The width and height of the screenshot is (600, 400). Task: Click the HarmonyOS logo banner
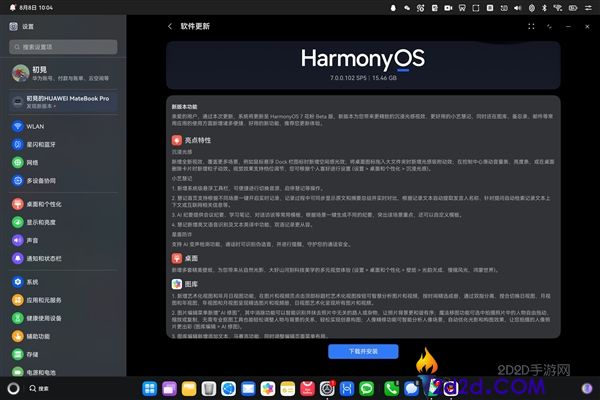[363, 65]
